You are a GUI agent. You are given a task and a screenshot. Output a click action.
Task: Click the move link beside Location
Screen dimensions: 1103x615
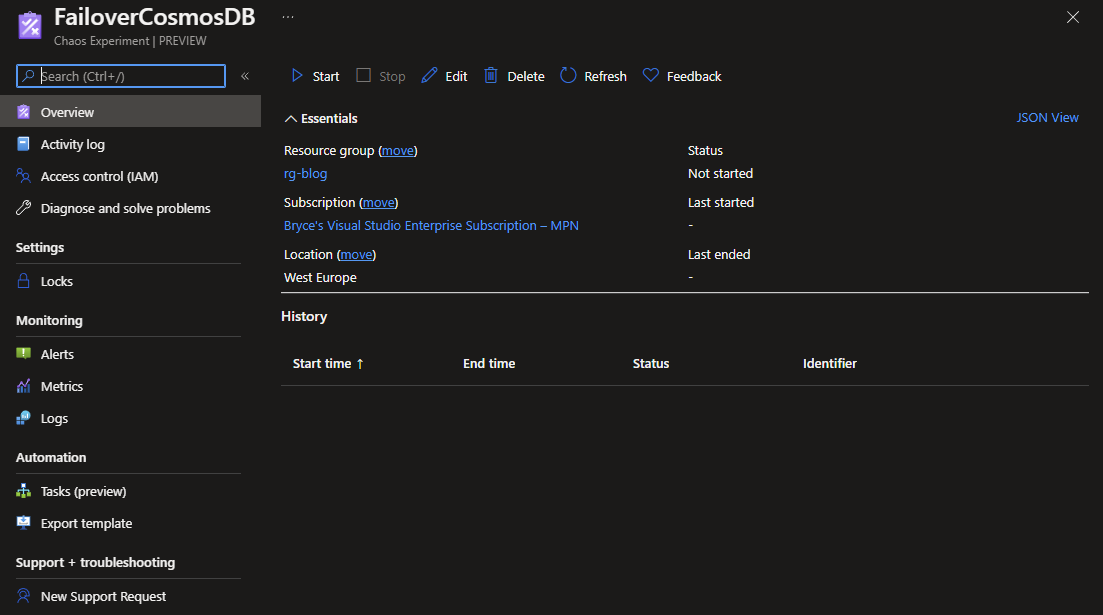point(356,255)
